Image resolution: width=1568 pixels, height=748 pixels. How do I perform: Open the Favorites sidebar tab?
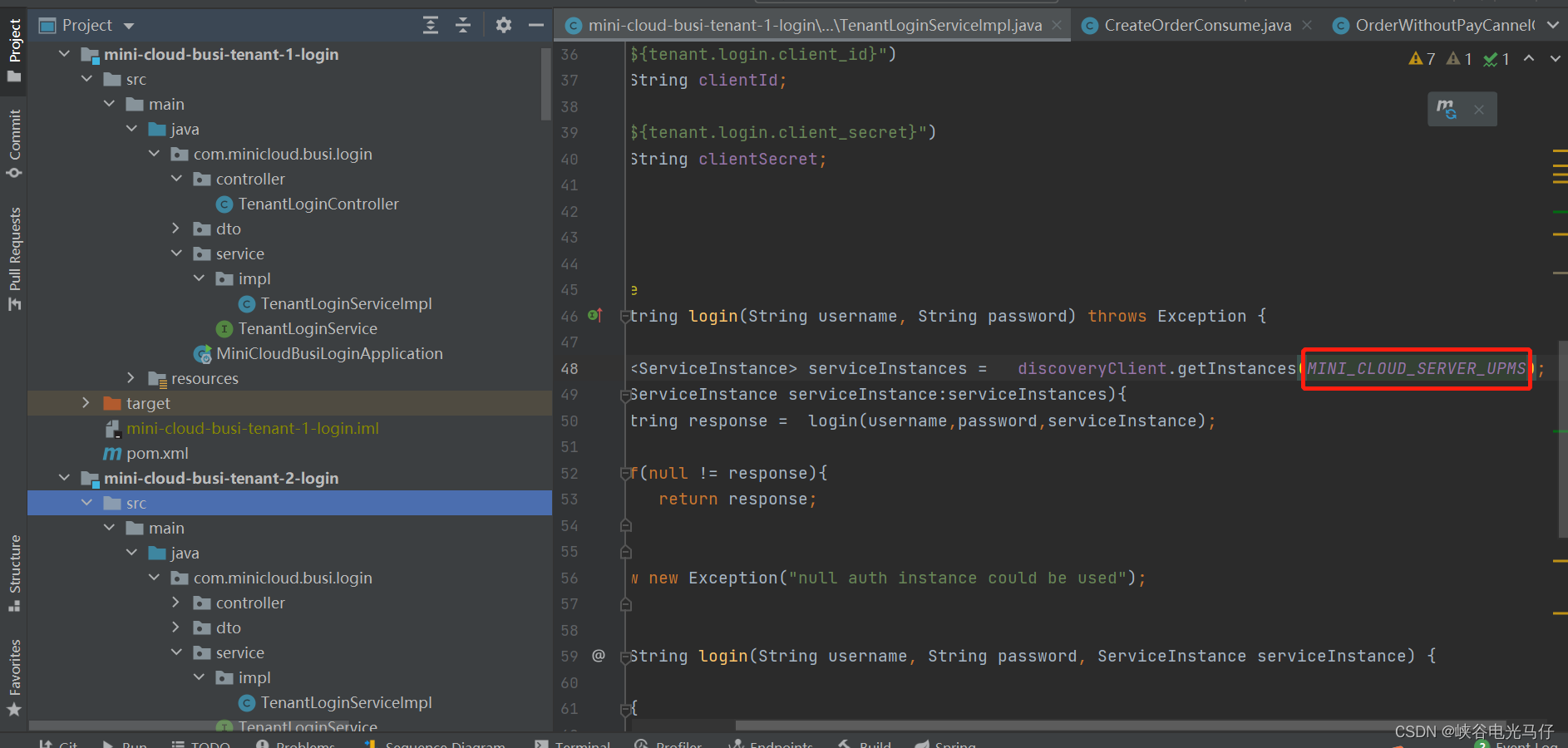tap(14, 677)
